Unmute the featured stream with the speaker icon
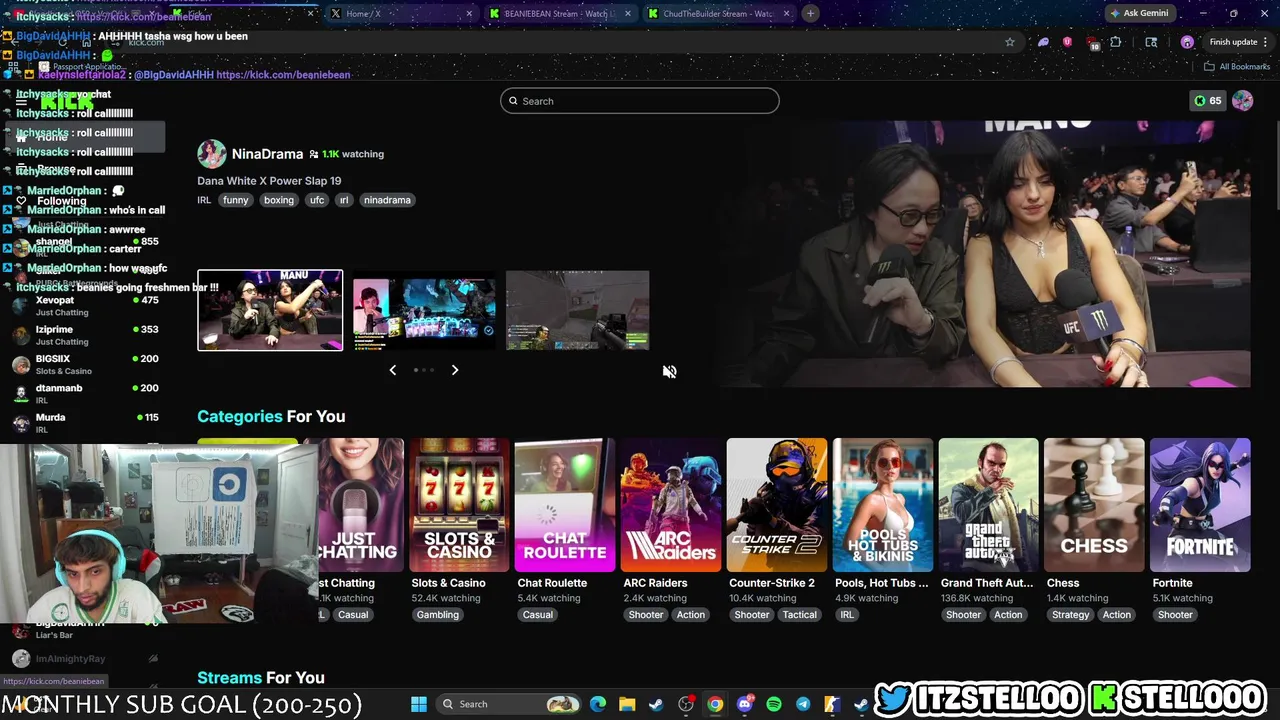1280x720 pixels. (669, 371)
